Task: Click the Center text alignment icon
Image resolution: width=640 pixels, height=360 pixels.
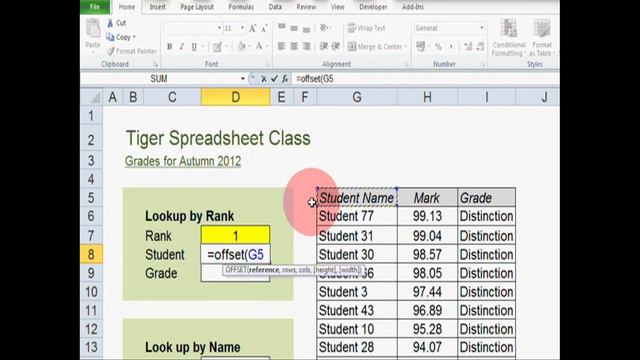Action: tap(294, 47)
